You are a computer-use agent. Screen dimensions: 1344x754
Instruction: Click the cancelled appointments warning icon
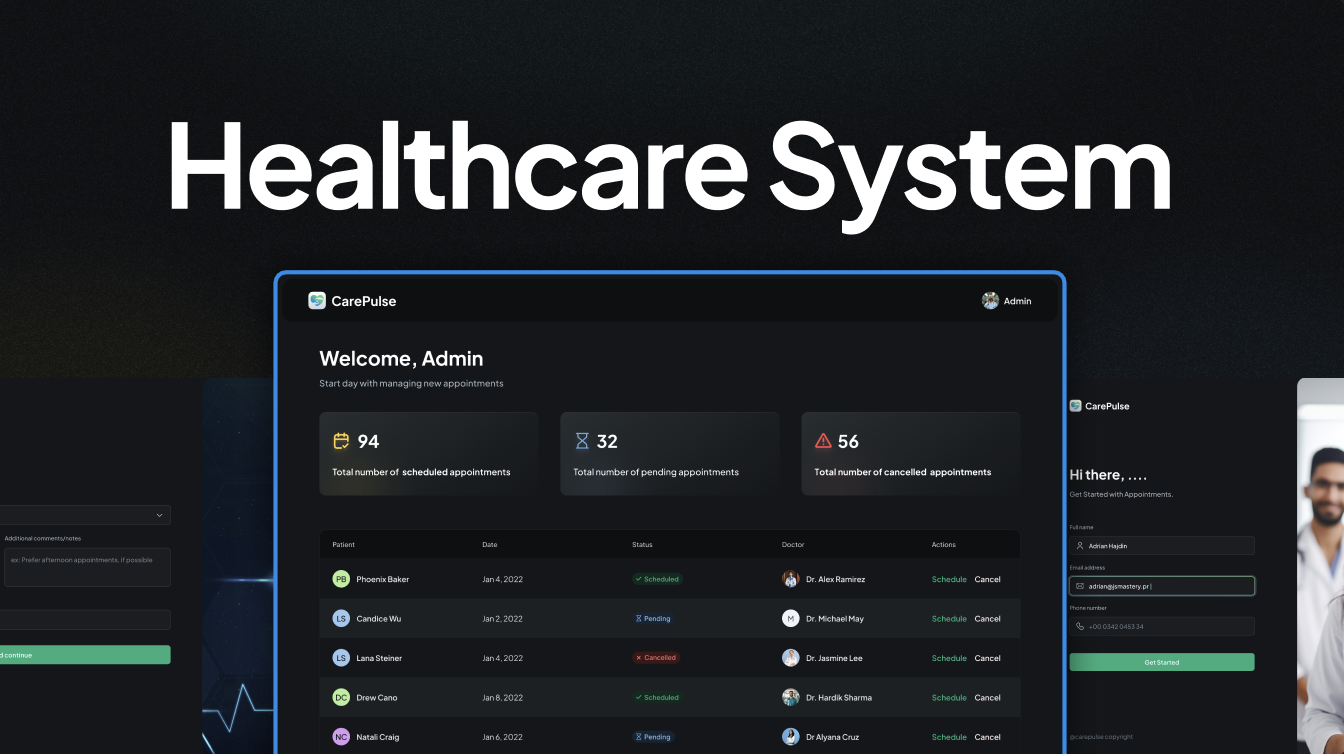(823, 441)
